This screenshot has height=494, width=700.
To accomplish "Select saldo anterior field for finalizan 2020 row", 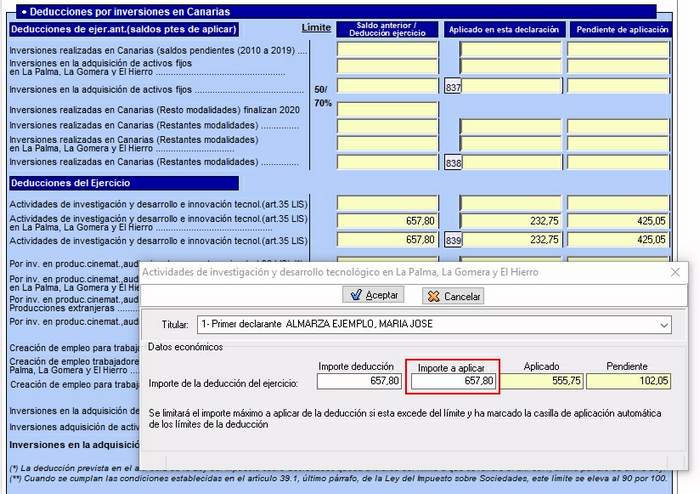I will 388,109.
